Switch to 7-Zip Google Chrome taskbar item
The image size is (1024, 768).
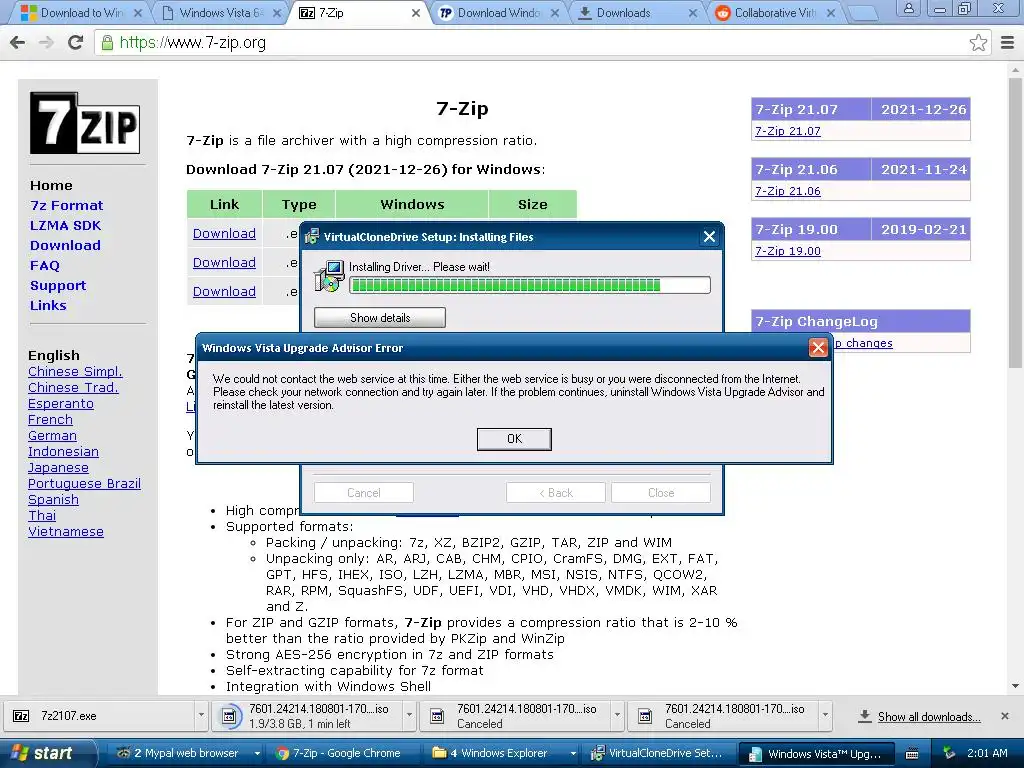pyautogui.click(x=346, y=753)
